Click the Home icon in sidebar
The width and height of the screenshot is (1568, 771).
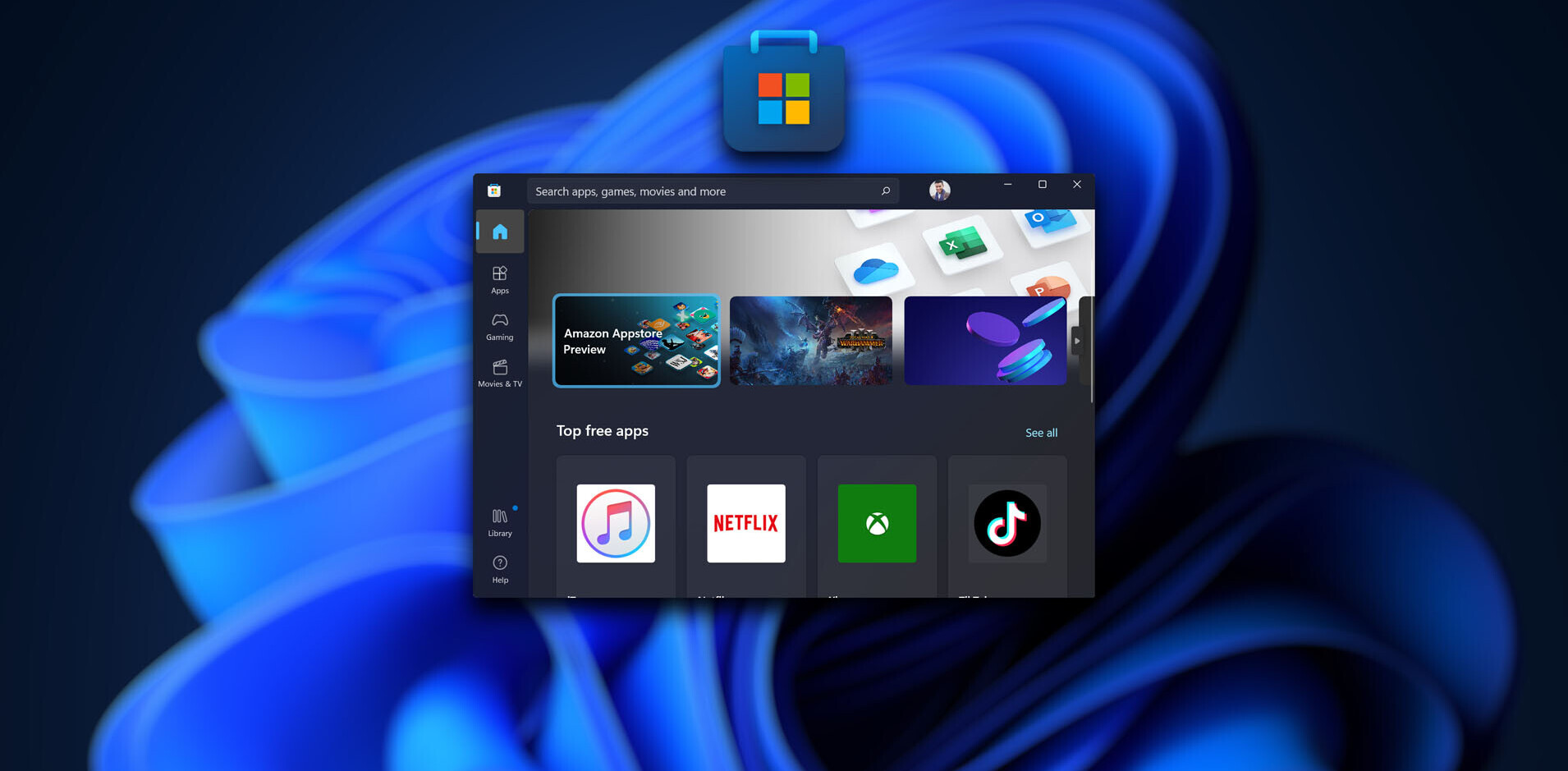(499, 232)
